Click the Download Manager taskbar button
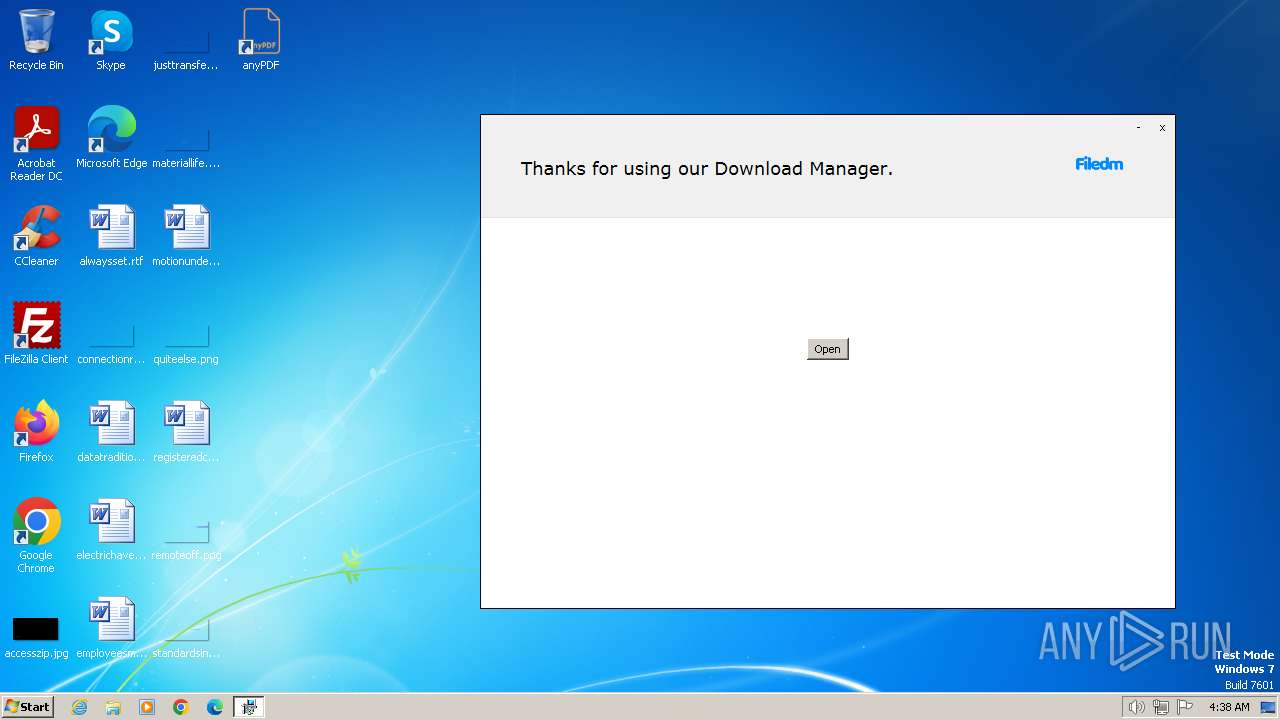The image size is (1280, 720). pos(249,707)
